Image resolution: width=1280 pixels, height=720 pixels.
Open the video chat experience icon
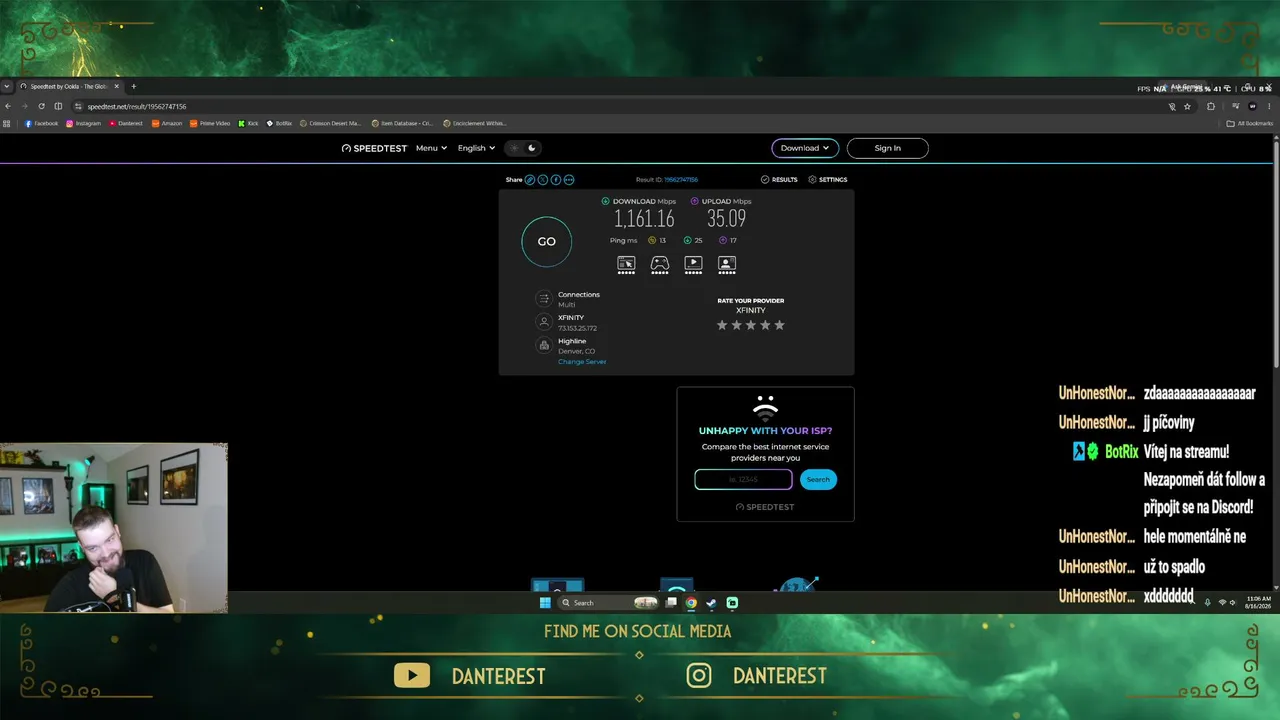(727, 264)
